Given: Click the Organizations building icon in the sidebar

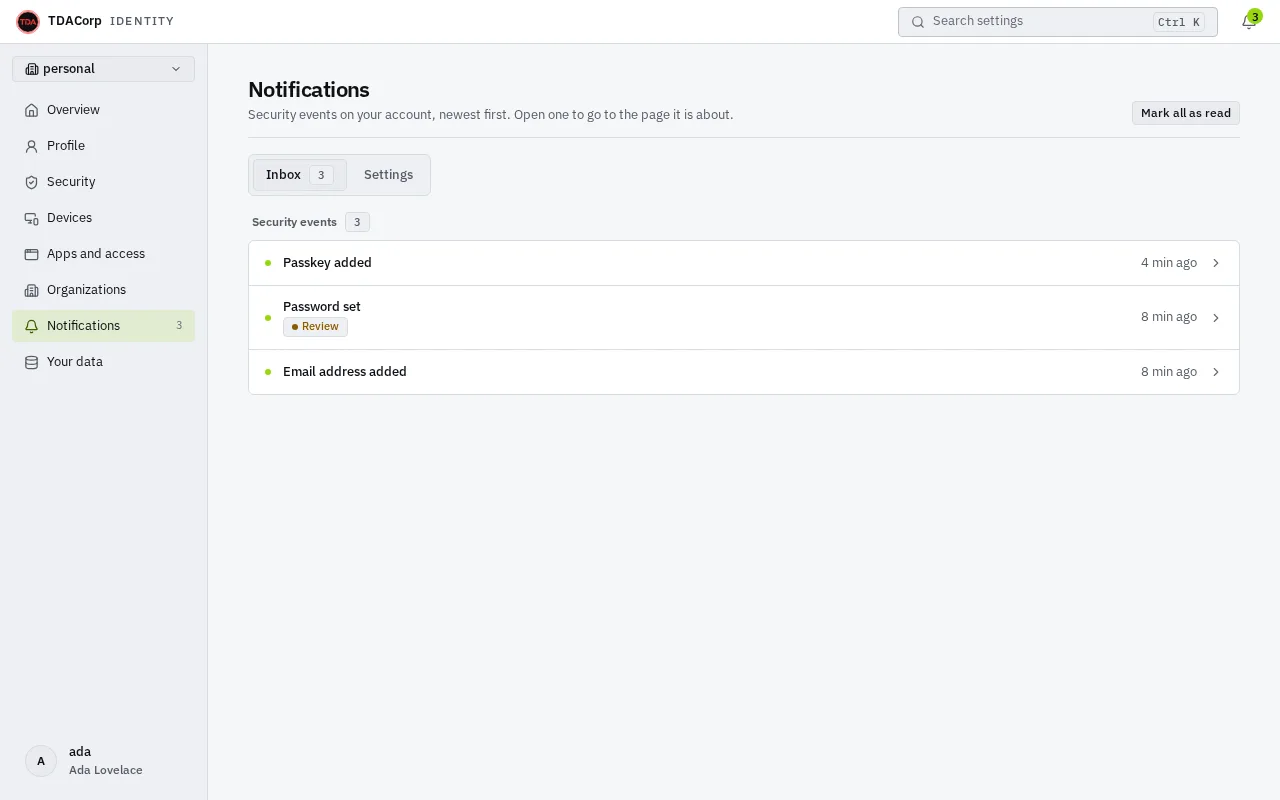Looking at the screenshot, I should click(x=31, y=290).
